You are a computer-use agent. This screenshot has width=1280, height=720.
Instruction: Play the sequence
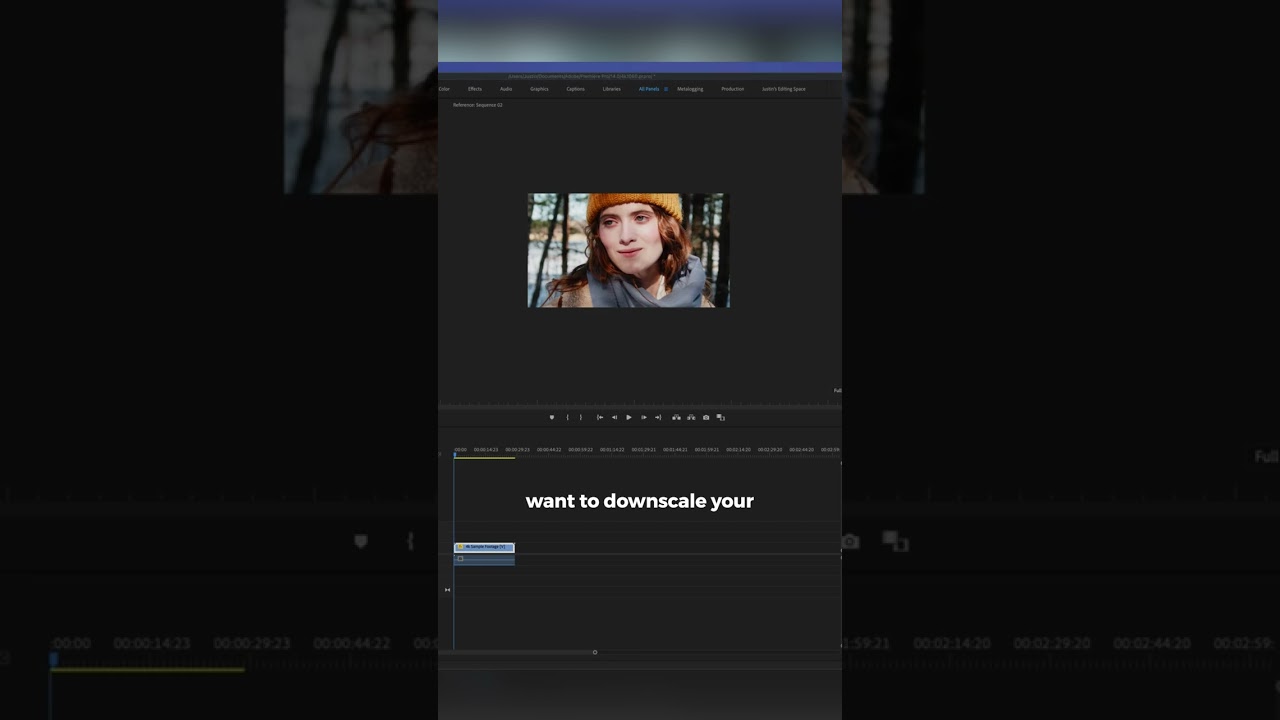(x=629, y=417)
